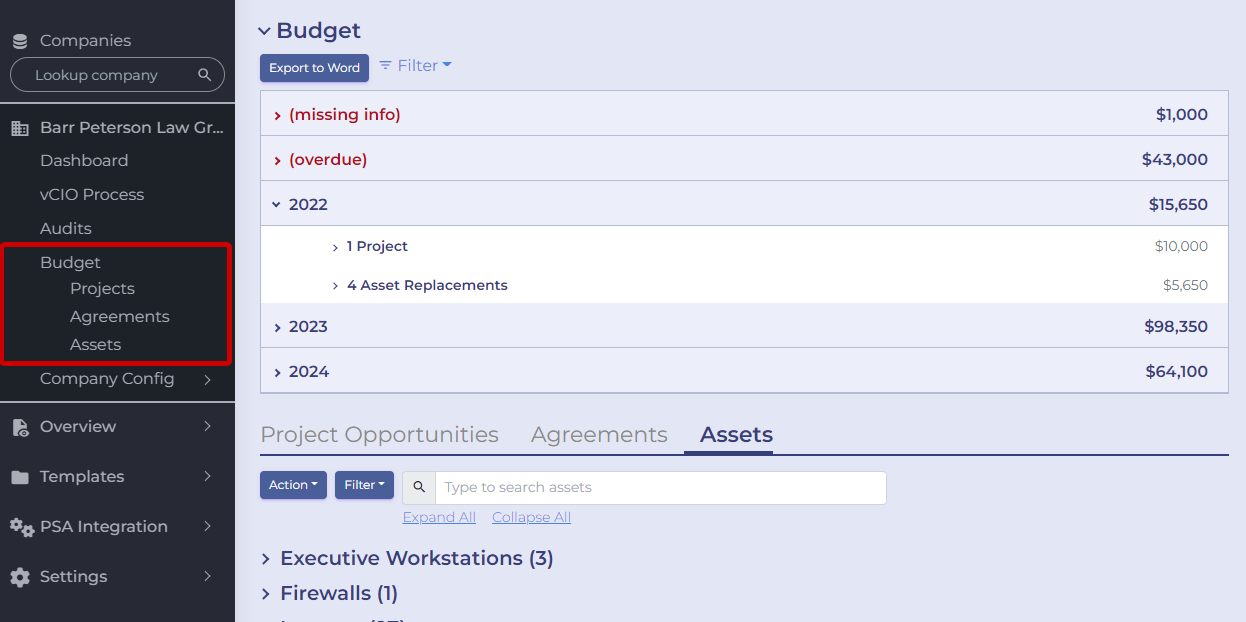Screen dimensions: 1246x622
Task: Switch to the Project Opportunities tab
Action: point(379,435)
